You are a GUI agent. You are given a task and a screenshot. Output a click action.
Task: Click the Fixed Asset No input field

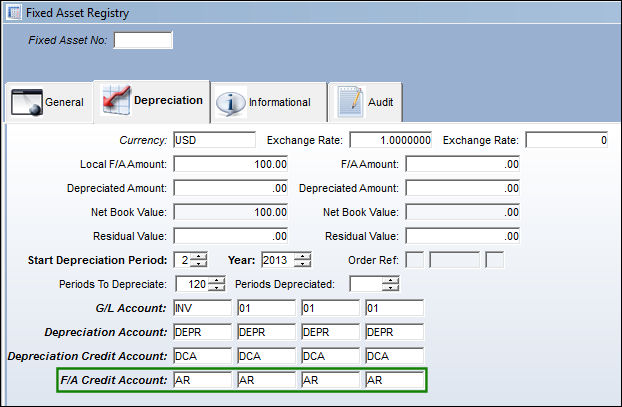click(143, 40)
